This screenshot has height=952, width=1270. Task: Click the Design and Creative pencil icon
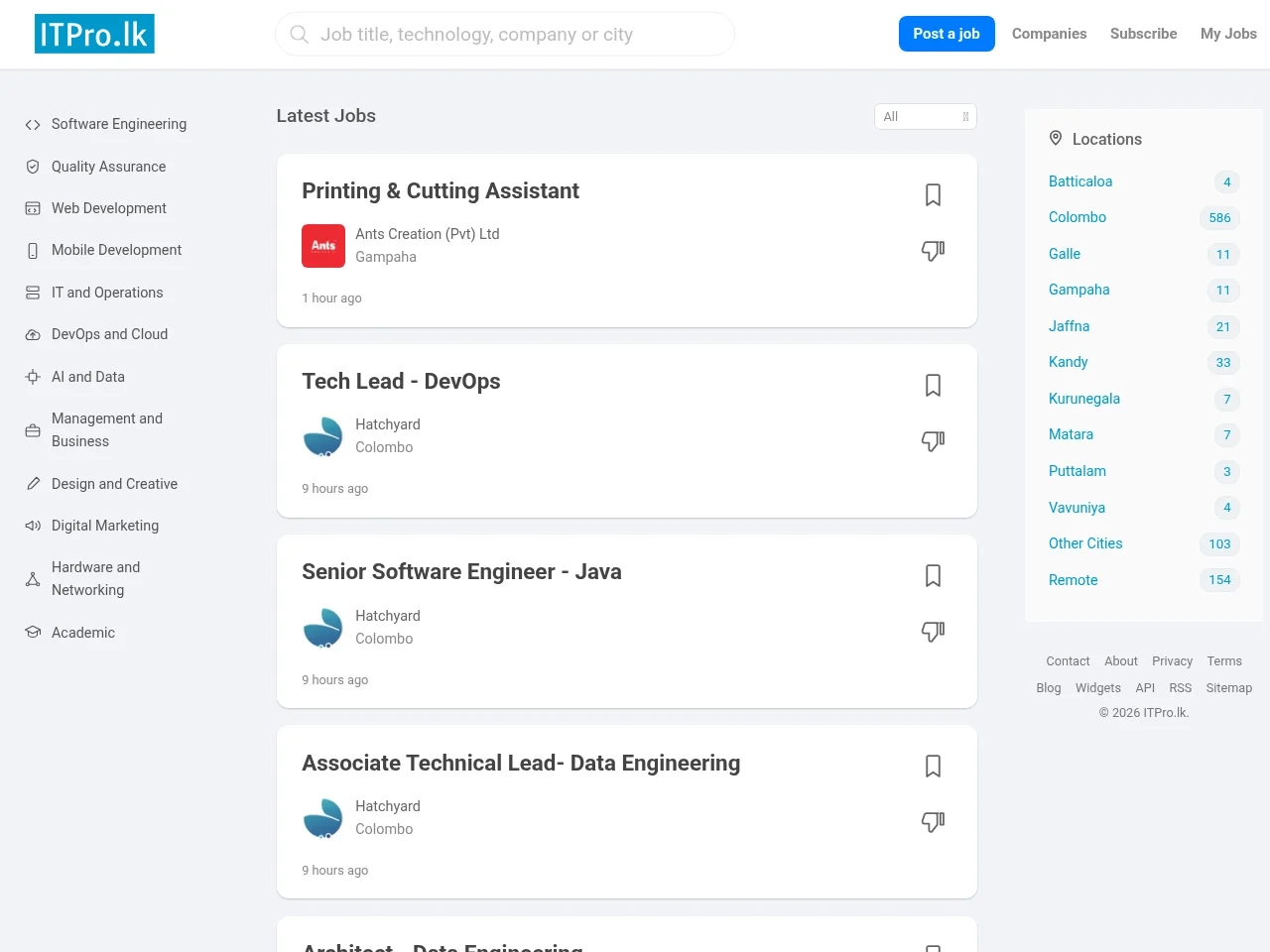coord(33,484)
